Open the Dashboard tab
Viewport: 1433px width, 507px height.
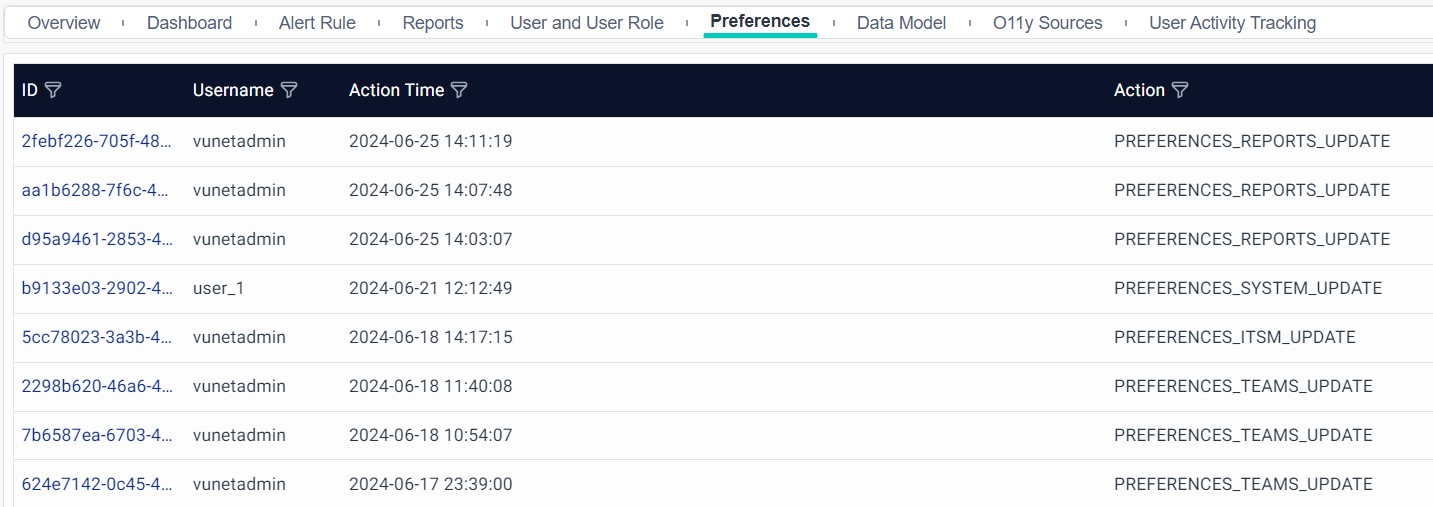[x=189, y=23]
